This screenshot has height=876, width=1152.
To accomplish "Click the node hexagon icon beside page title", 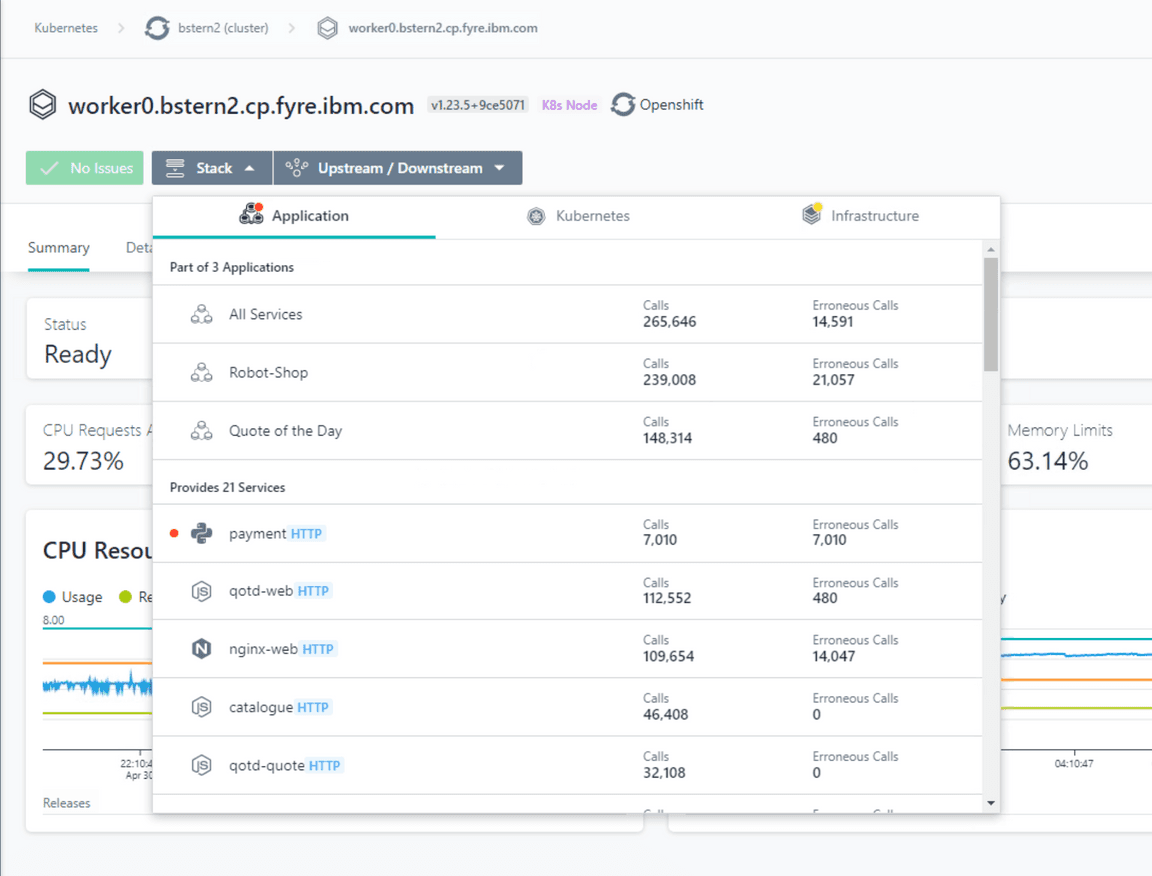I will pos(42,105).
